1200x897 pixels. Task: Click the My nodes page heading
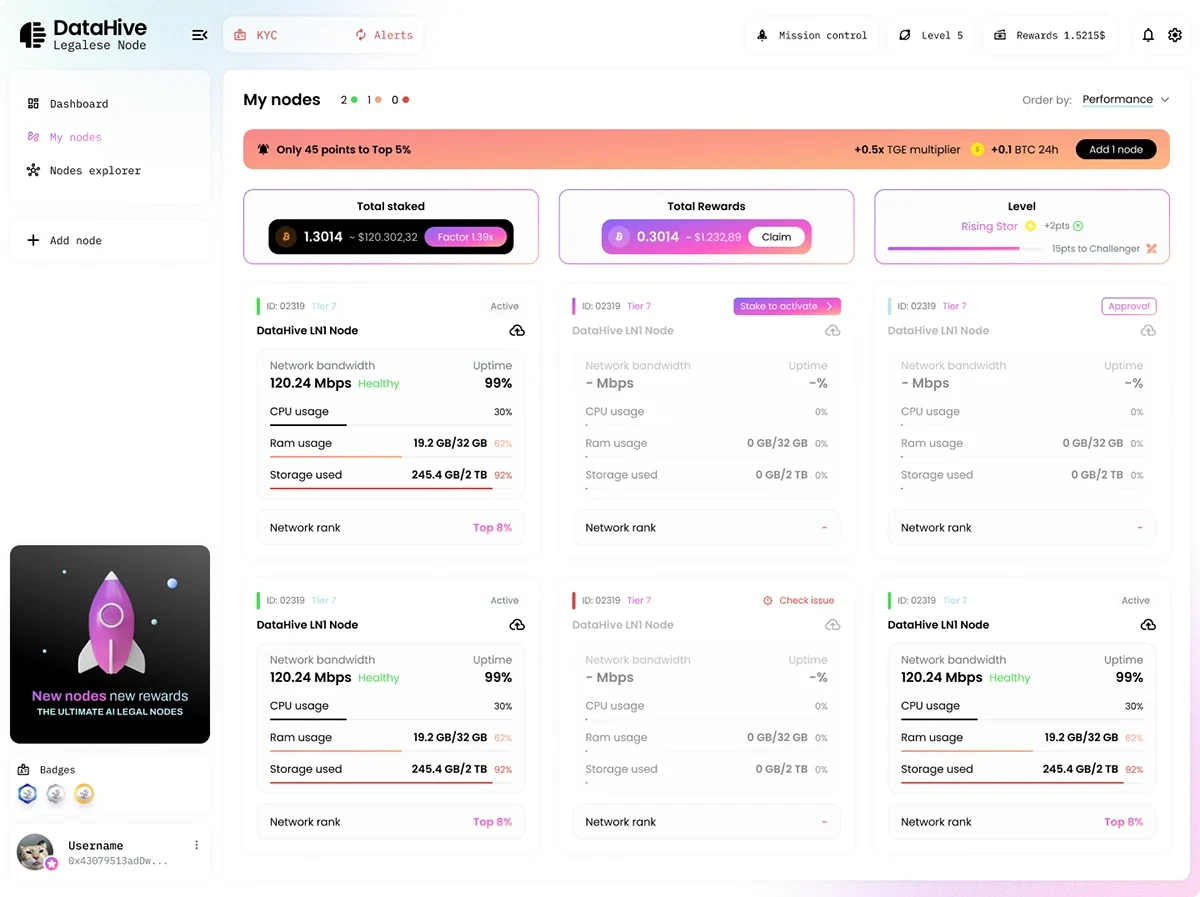click(x=282, y=99)
